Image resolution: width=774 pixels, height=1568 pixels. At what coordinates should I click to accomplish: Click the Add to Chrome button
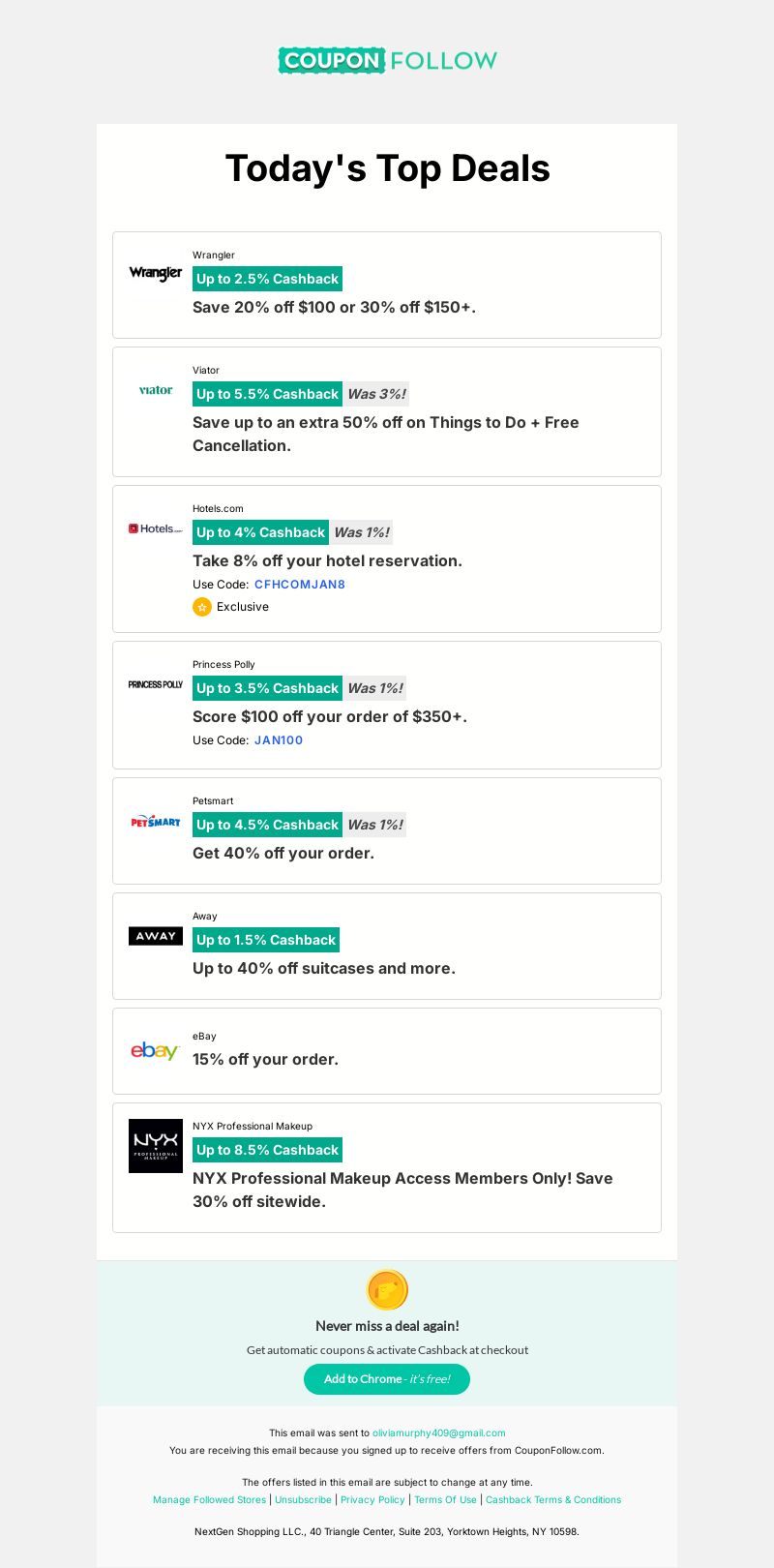[x=387, y=1379]
